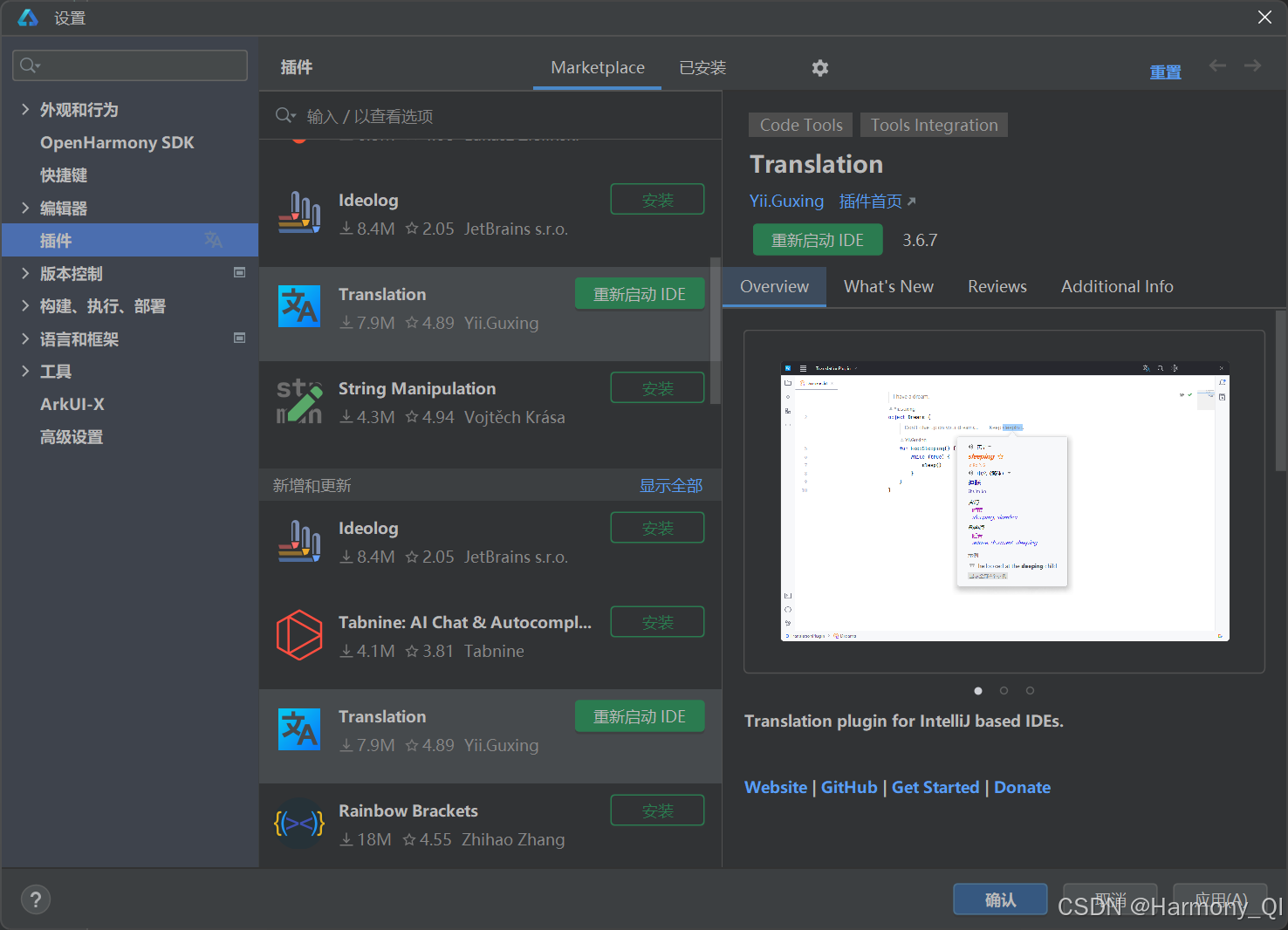
Task: Click the DevEco logo in title bar
Action: click(28, 17)
